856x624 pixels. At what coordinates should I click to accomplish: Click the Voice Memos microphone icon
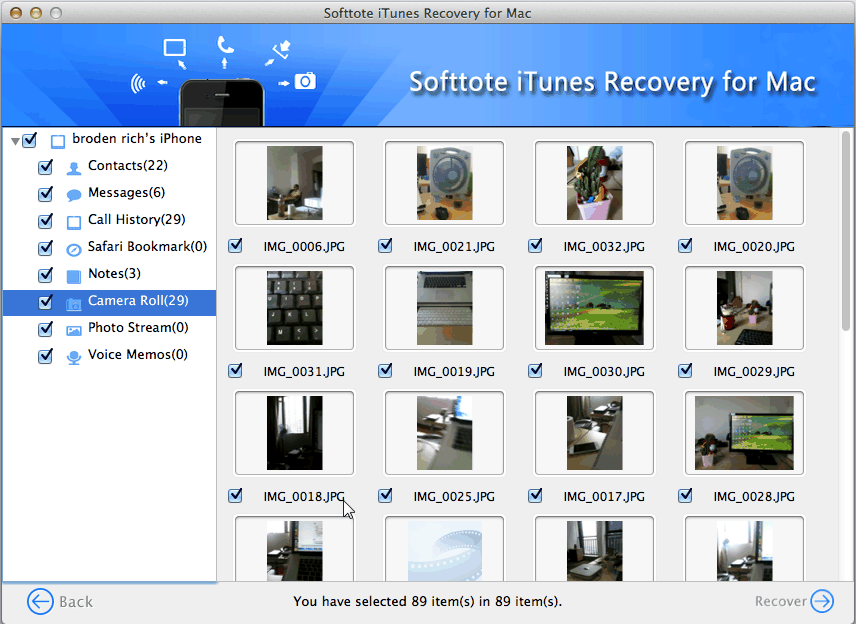click(x=74, y=356)
